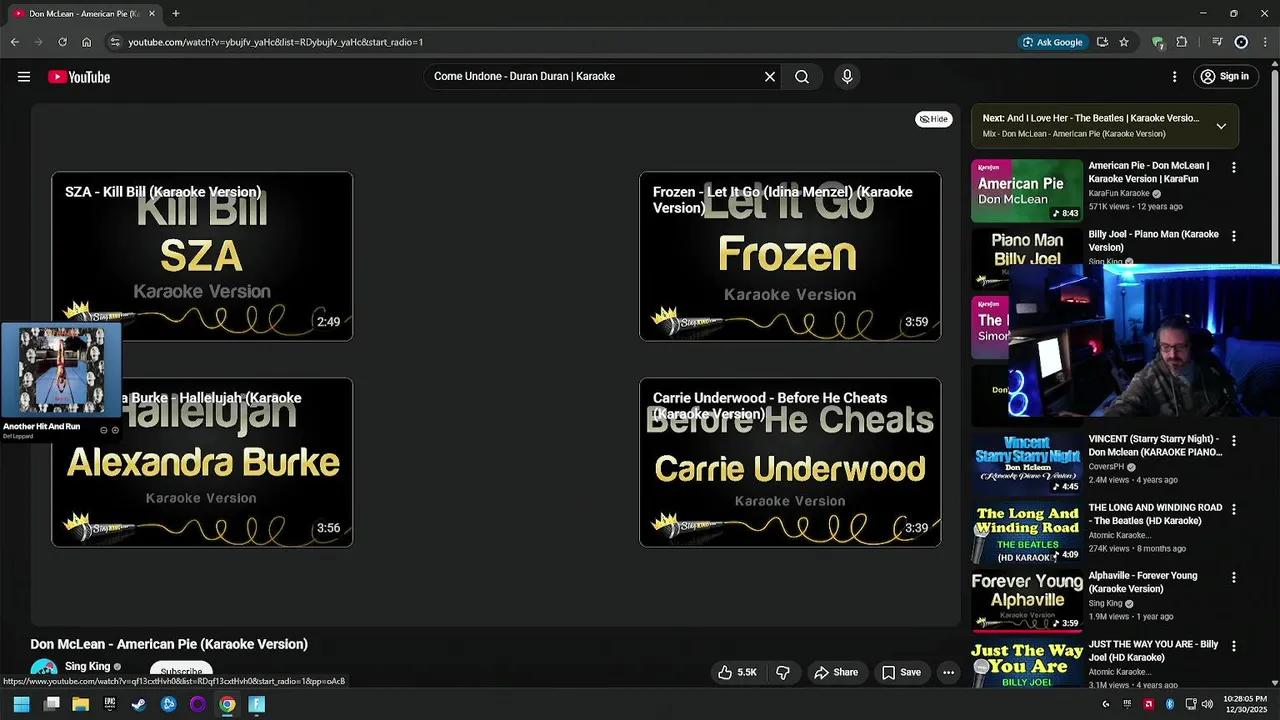Viewport: 1280px width, 720px height.
Task: Bookmark this page with star
Action: (x=1124, y=42)
